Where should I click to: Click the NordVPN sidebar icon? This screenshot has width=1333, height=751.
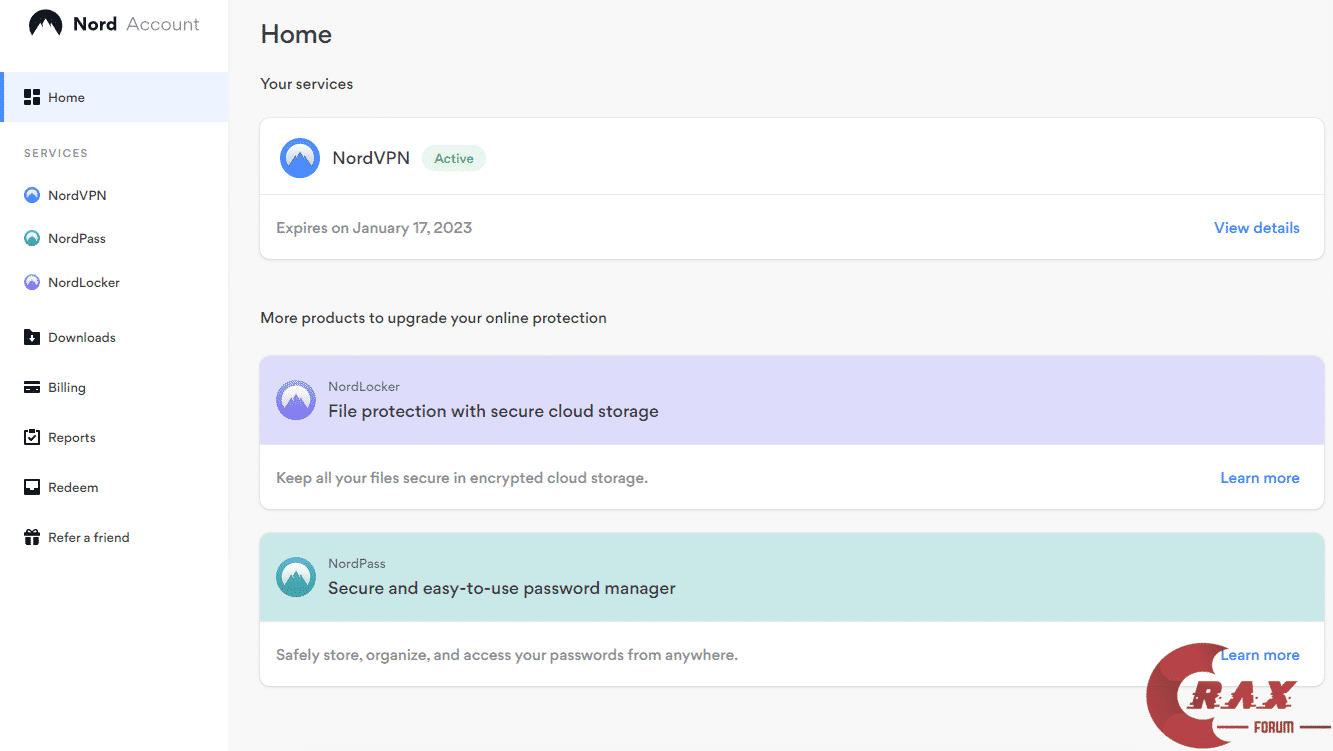[x=32, y=196]
